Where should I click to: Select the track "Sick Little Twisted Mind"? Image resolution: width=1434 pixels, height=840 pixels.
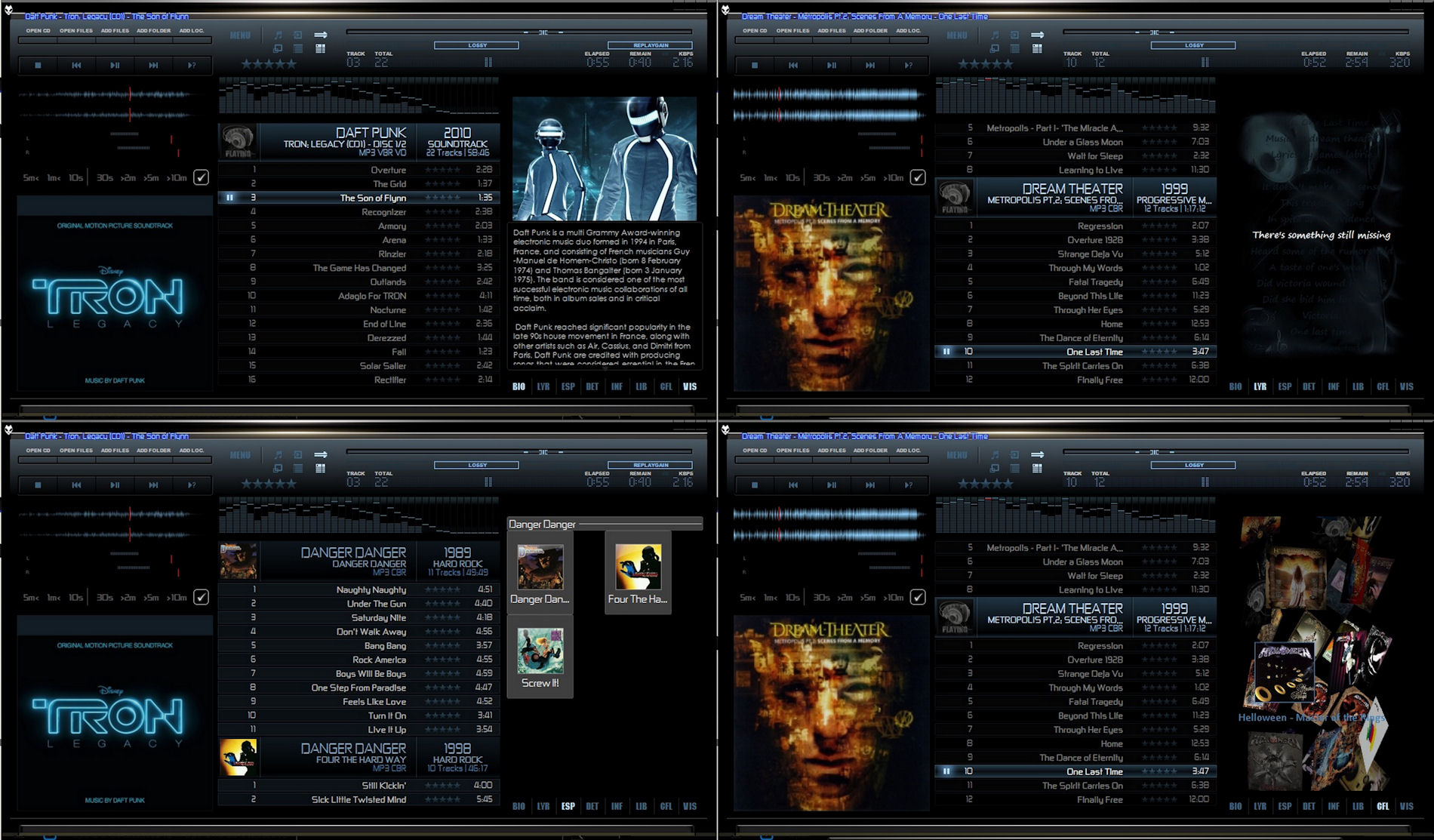click(x=358, y=799)
